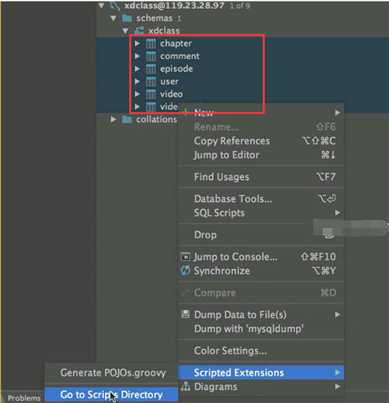This screenshot has width=389, height=403.
Task: Choose Go to Scripts Directory
Action: coord(111,395)
